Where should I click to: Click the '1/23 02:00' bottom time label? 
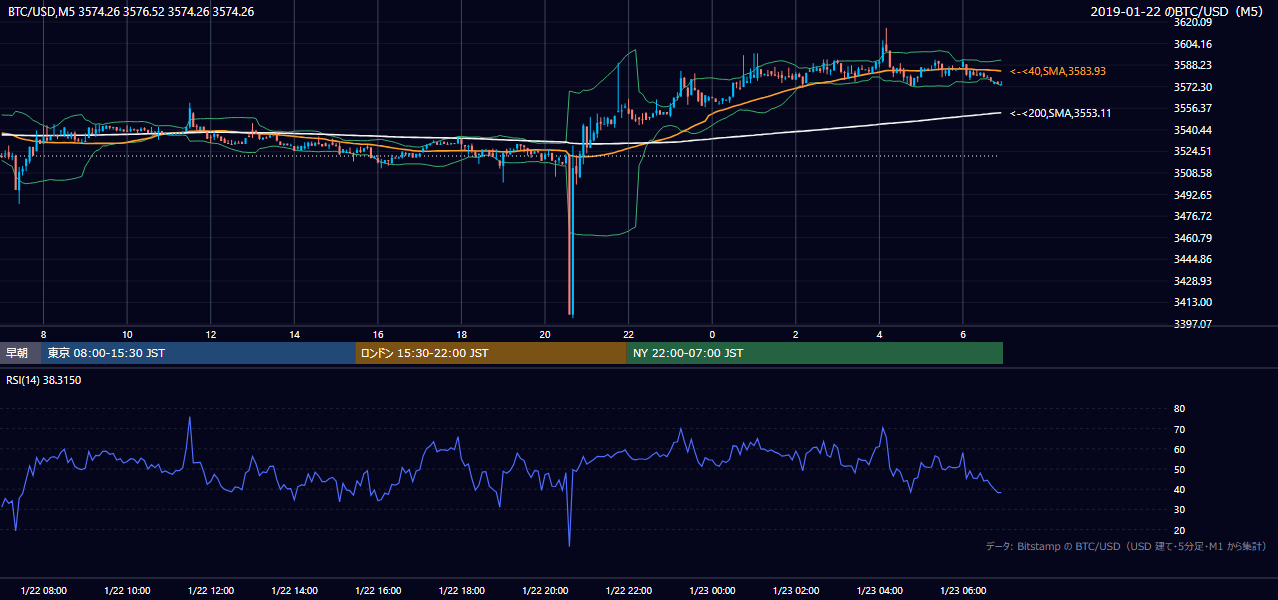pos(796,591)
